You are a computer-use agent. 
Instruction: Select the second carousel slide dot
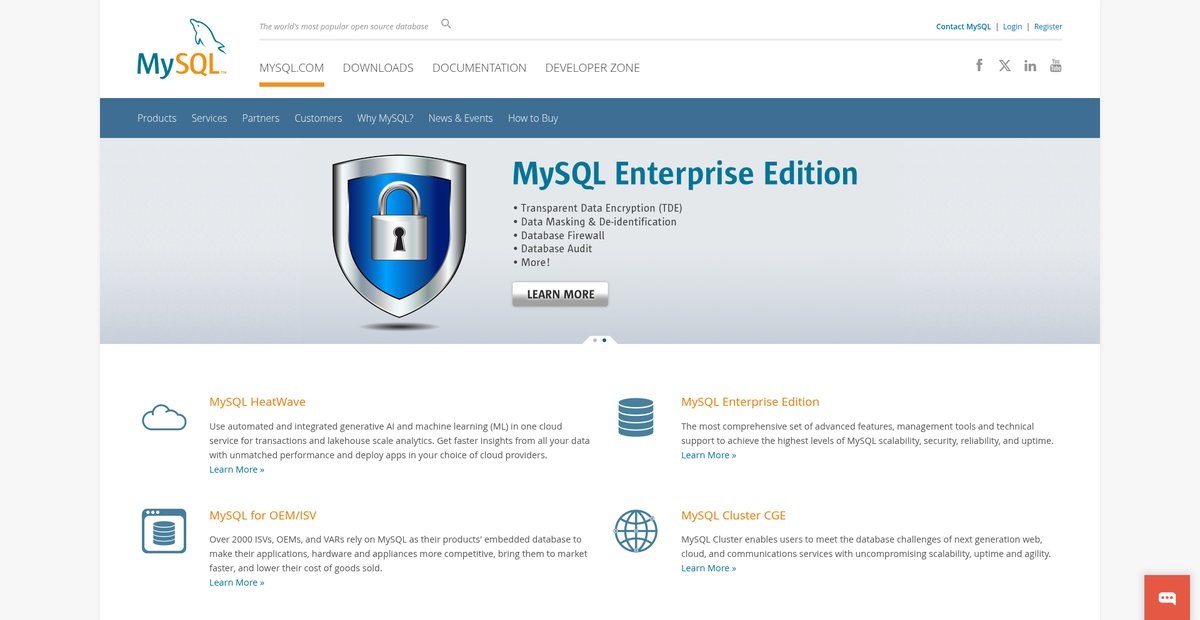coord(604,340)
